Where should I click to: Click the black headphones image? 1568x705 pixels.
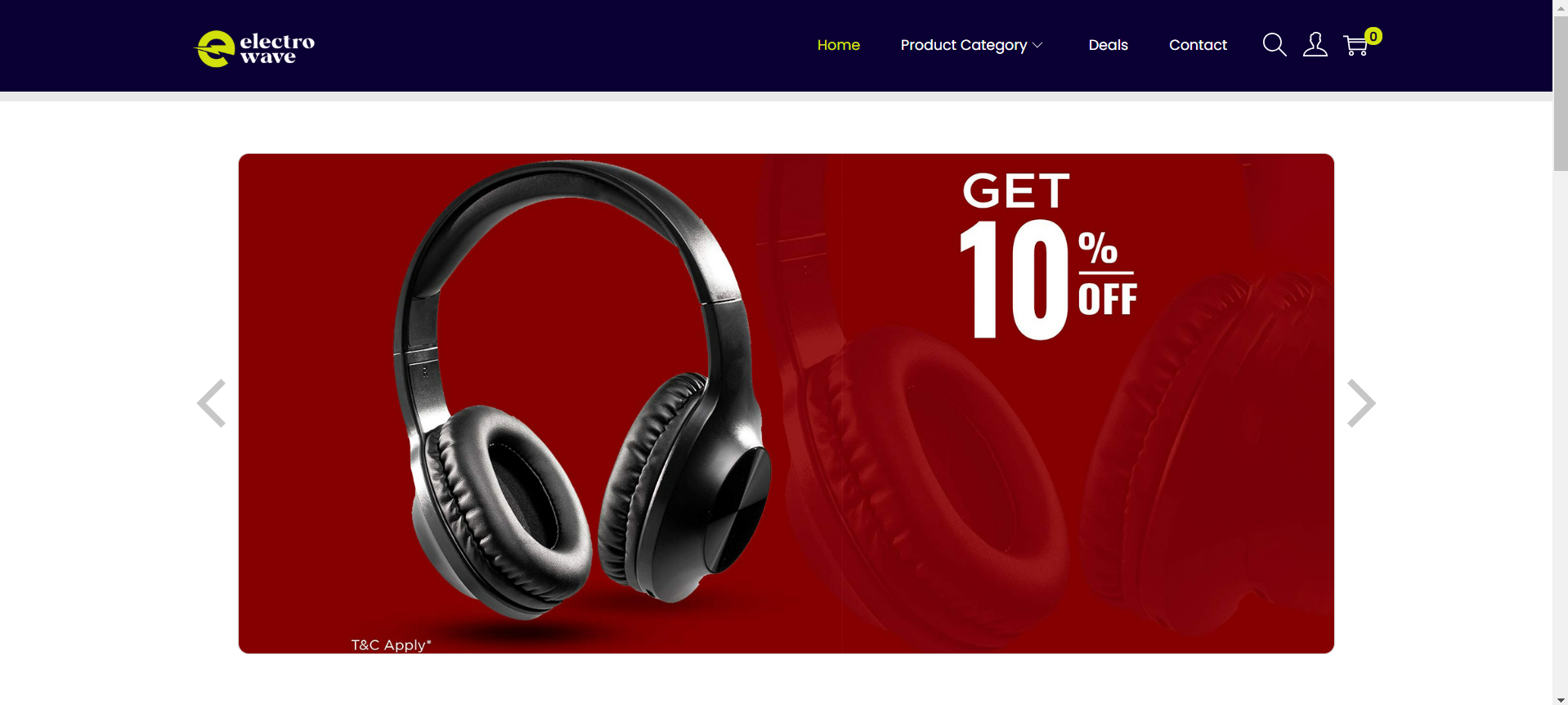point(581,390)
